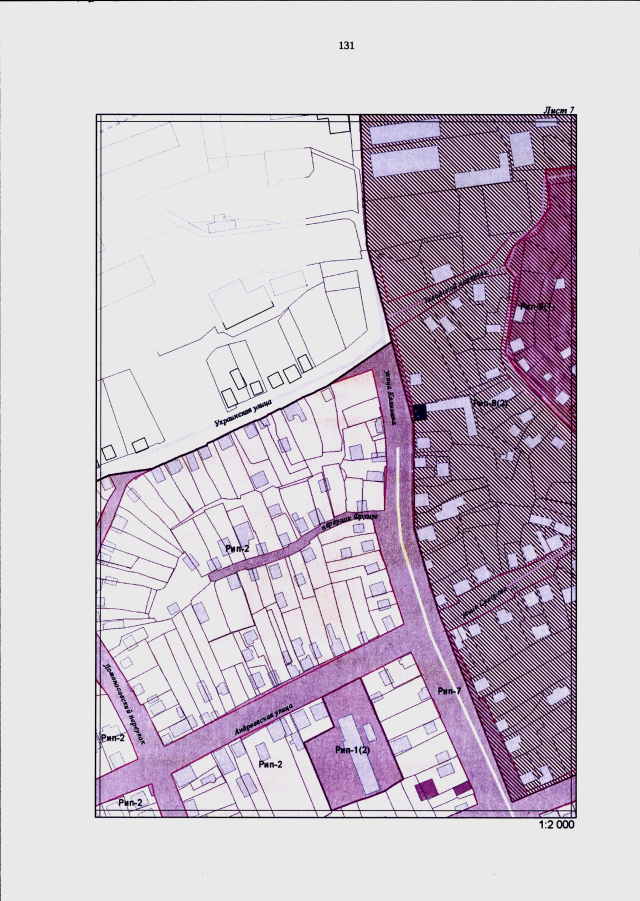This screenshot has width=640, height=901.
Task: Click the 1:2 000 scale label
Action: click(x=556, y=825)
